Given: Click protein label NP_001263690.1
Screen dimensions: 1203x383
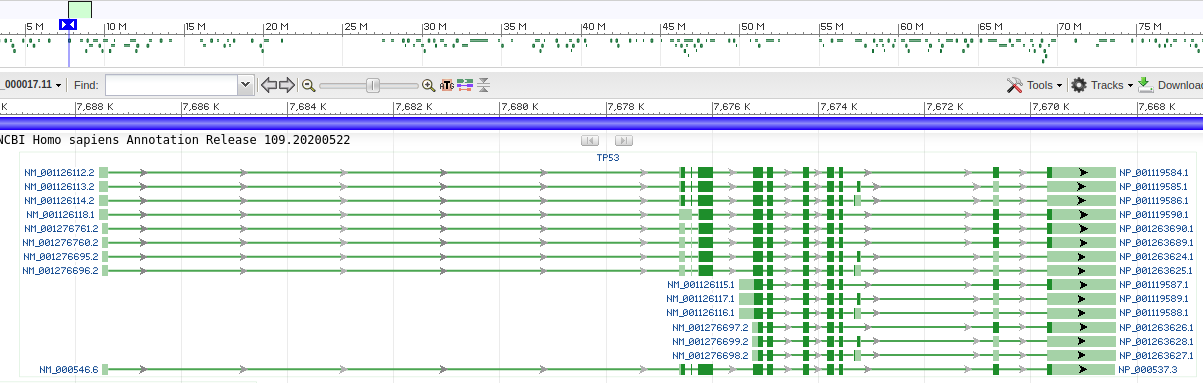Looking at the screenshot, I should 1156,229.
